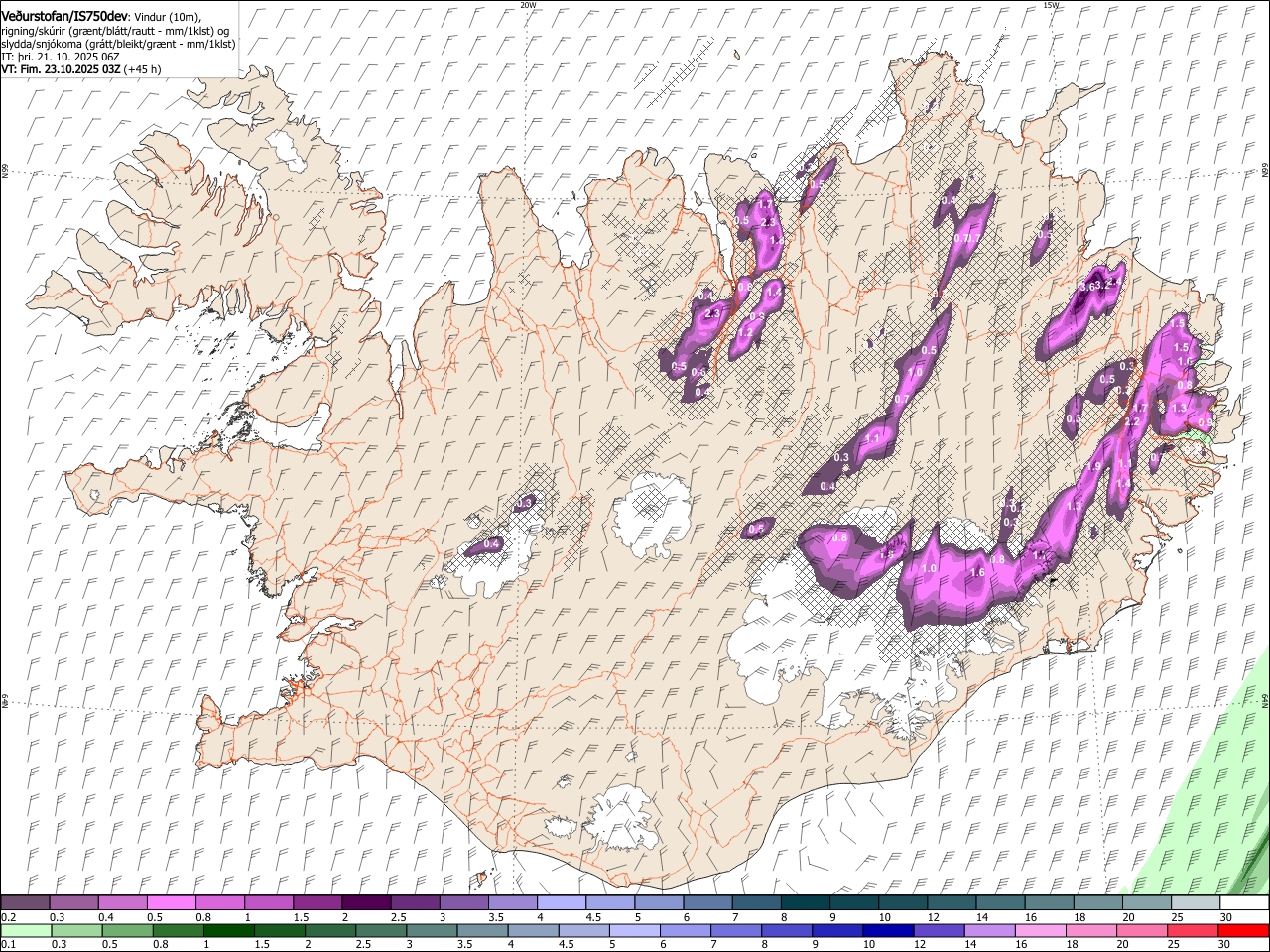Image resolution: width=1270 pixels, height=952 pixels.
Task: Click the 3.6 snowfall value on the map
Action: click(x=1086, y=287)
